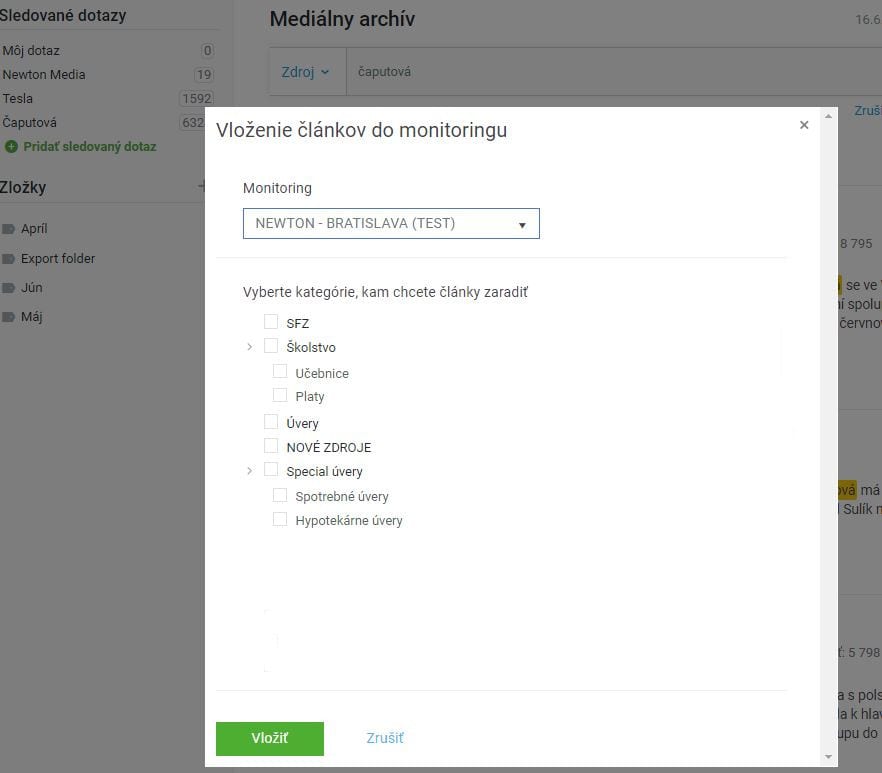Click the dialog scrollbar up arrow
Image resolution: width=882 pixels, height=773 pixels.
point(828,116)
